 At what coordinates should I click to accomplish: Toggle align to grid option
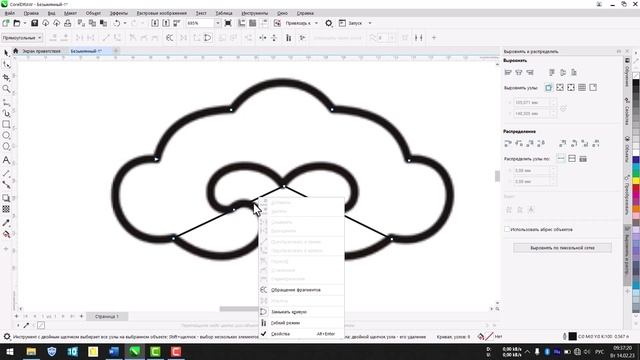tap(582, 87)
